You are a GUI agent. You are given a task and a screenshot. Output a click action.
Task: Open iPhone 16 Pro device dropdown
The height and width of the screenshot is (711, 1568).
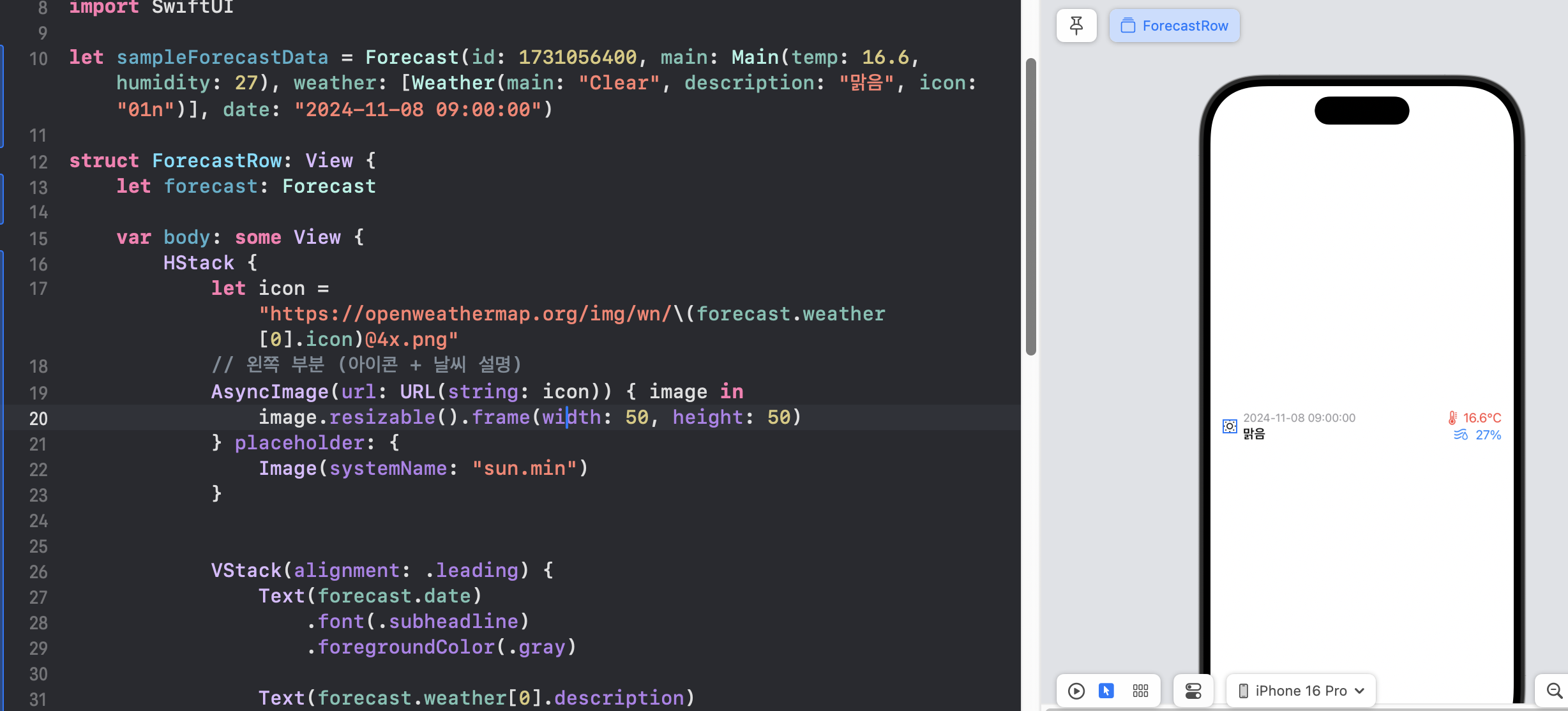[x=1300, y=691]
